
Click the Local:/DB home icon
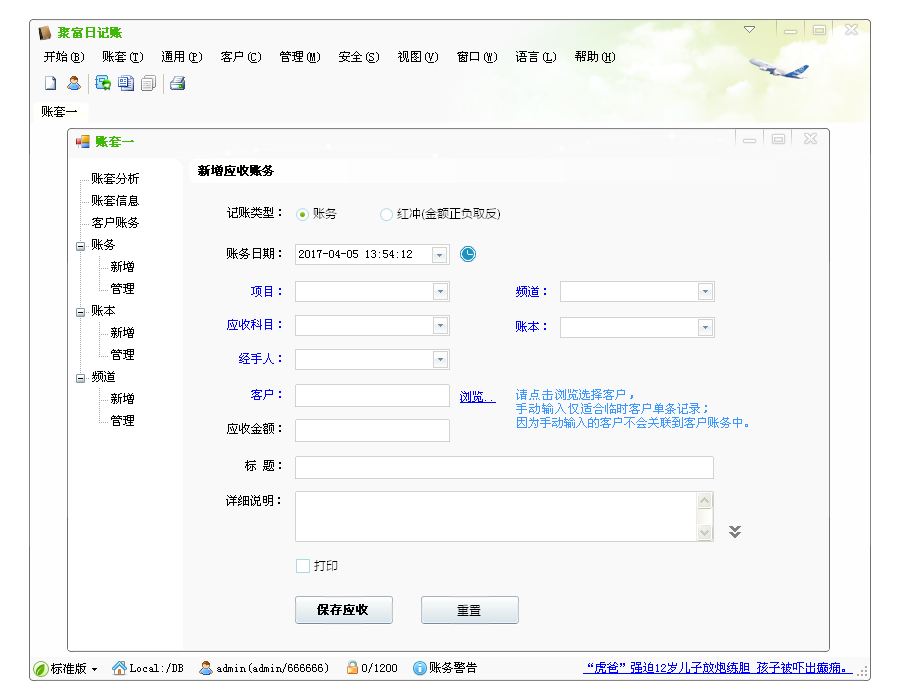pyautogui.click(x=119, y=667)
